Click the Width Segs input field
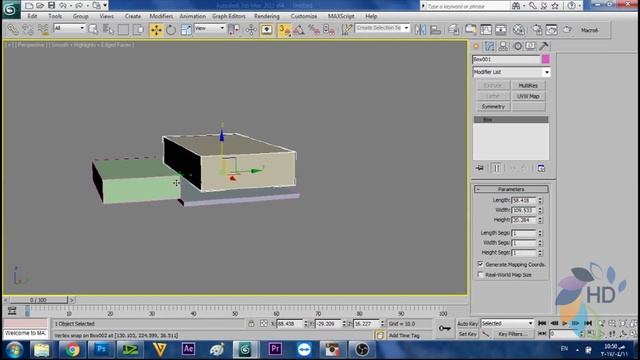The height and width of the screenshot is (360, 640). [524, 243]
